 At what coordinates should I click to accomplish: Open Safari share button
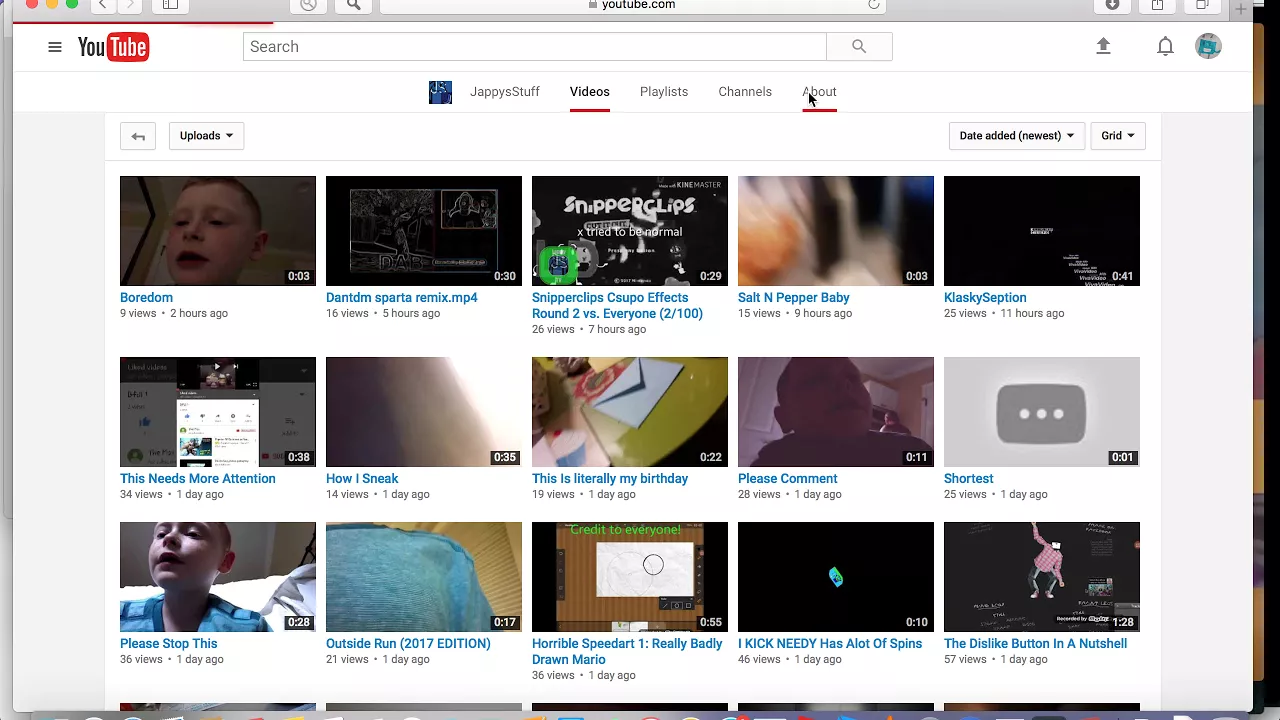pyautogui.click(x=1157, y=5)
